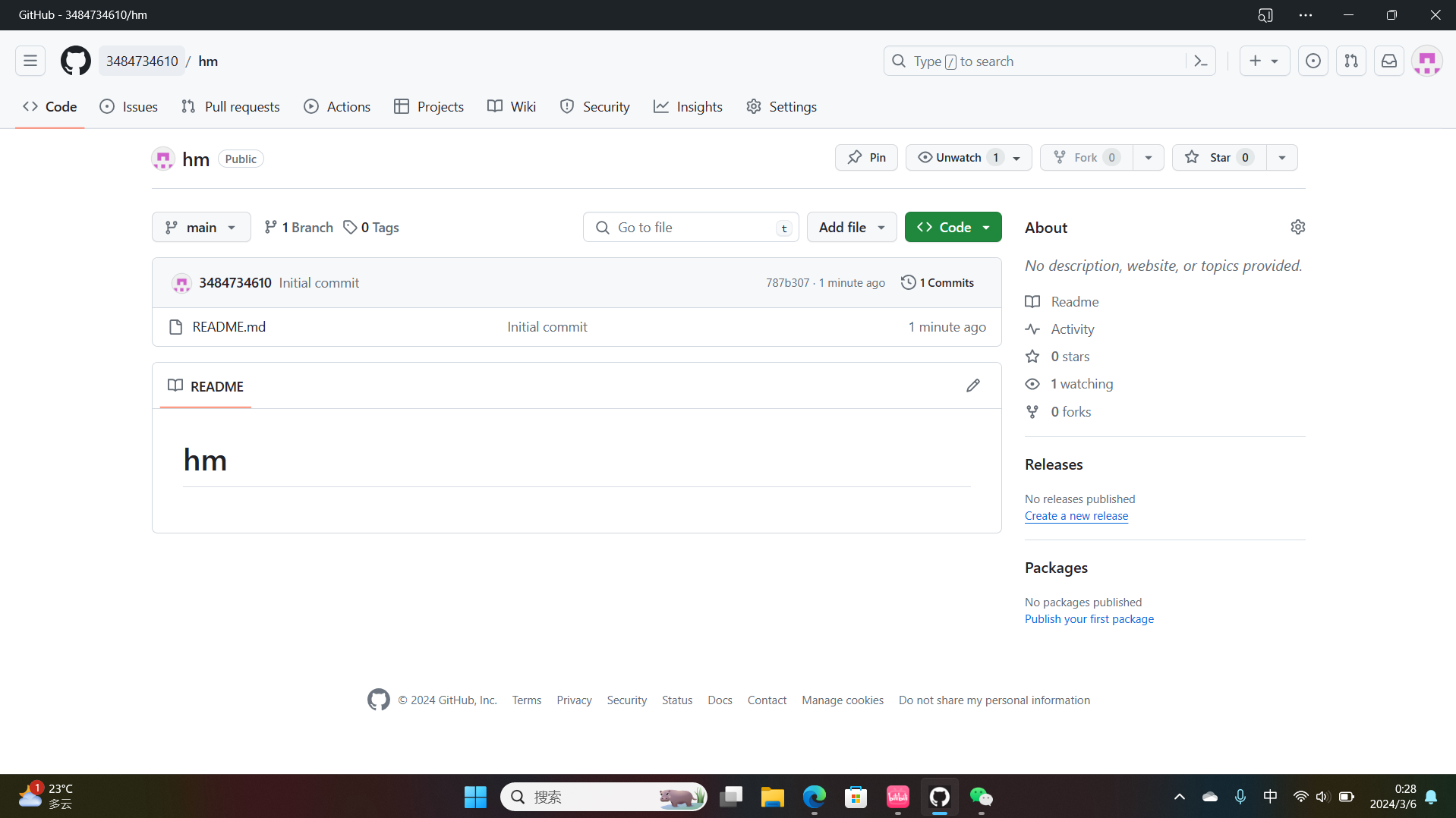Click the GitHub Octocat logo
Viewport: 1456px width, 818px height.
(x=76, y=61)
